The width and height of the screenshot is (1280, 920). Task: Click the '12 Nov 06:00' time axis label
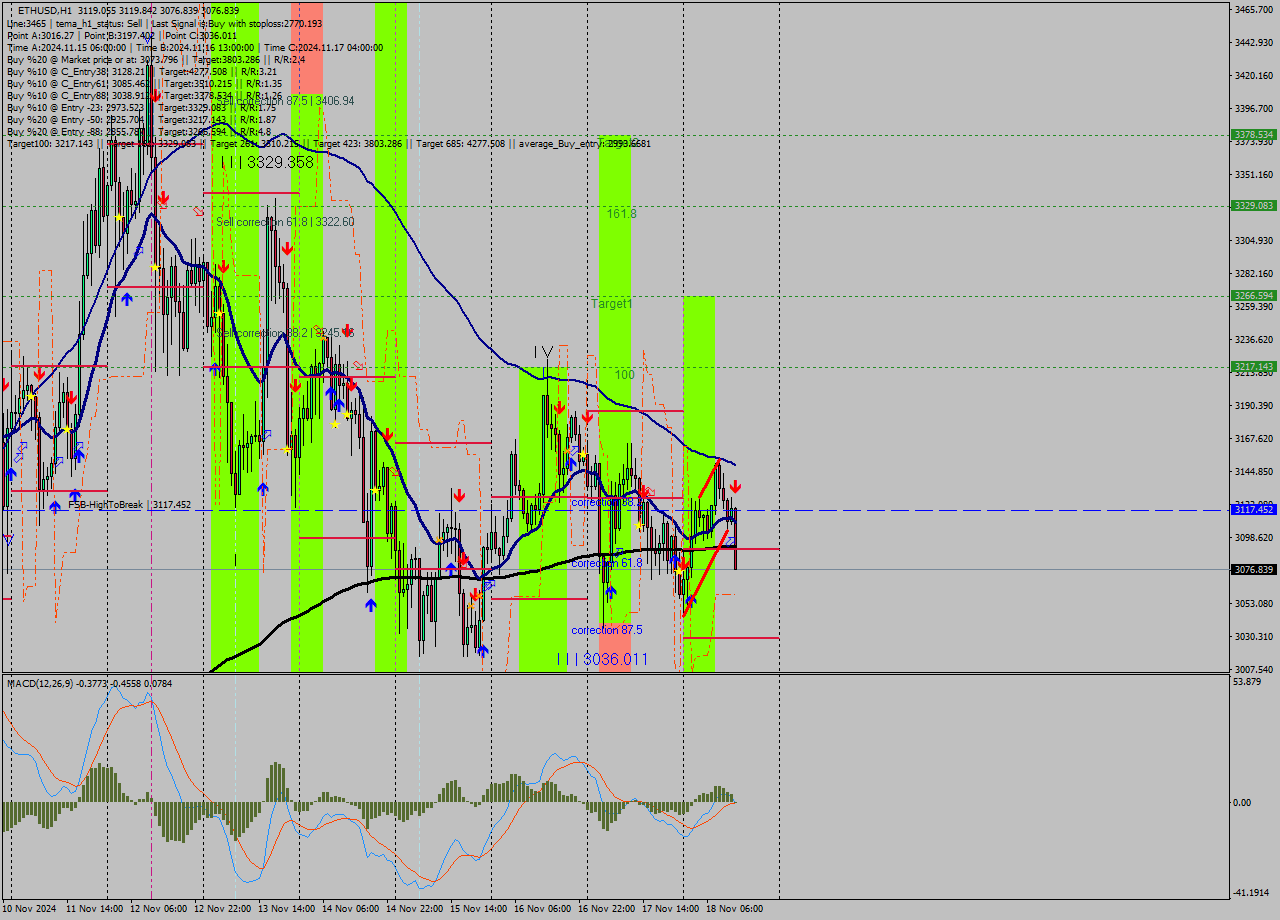(160, 909)
